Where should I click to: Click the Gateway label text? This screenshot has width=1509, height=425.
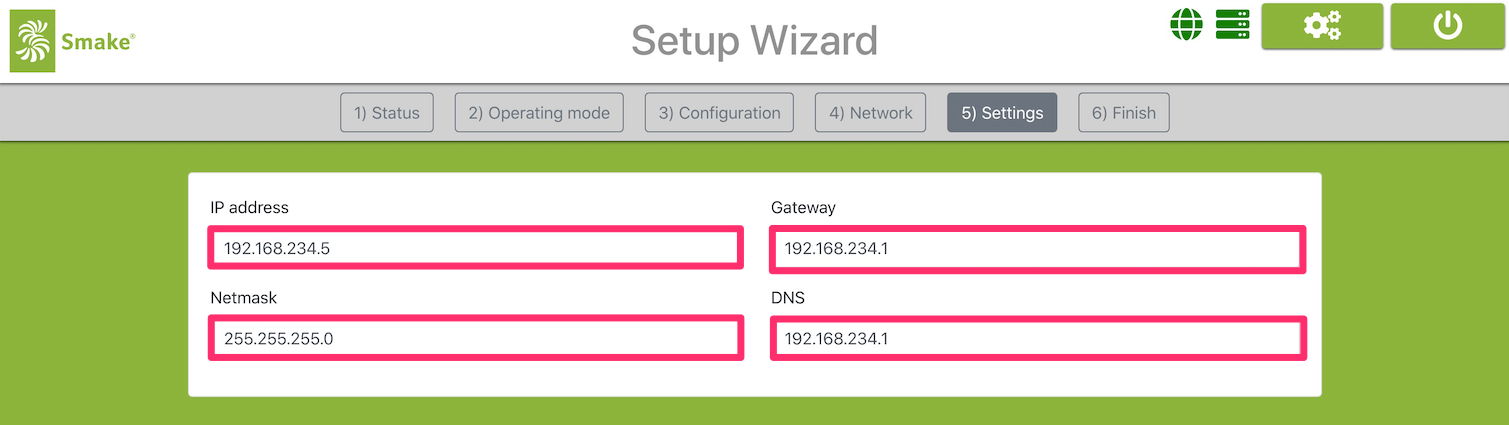tap(803, 208)
